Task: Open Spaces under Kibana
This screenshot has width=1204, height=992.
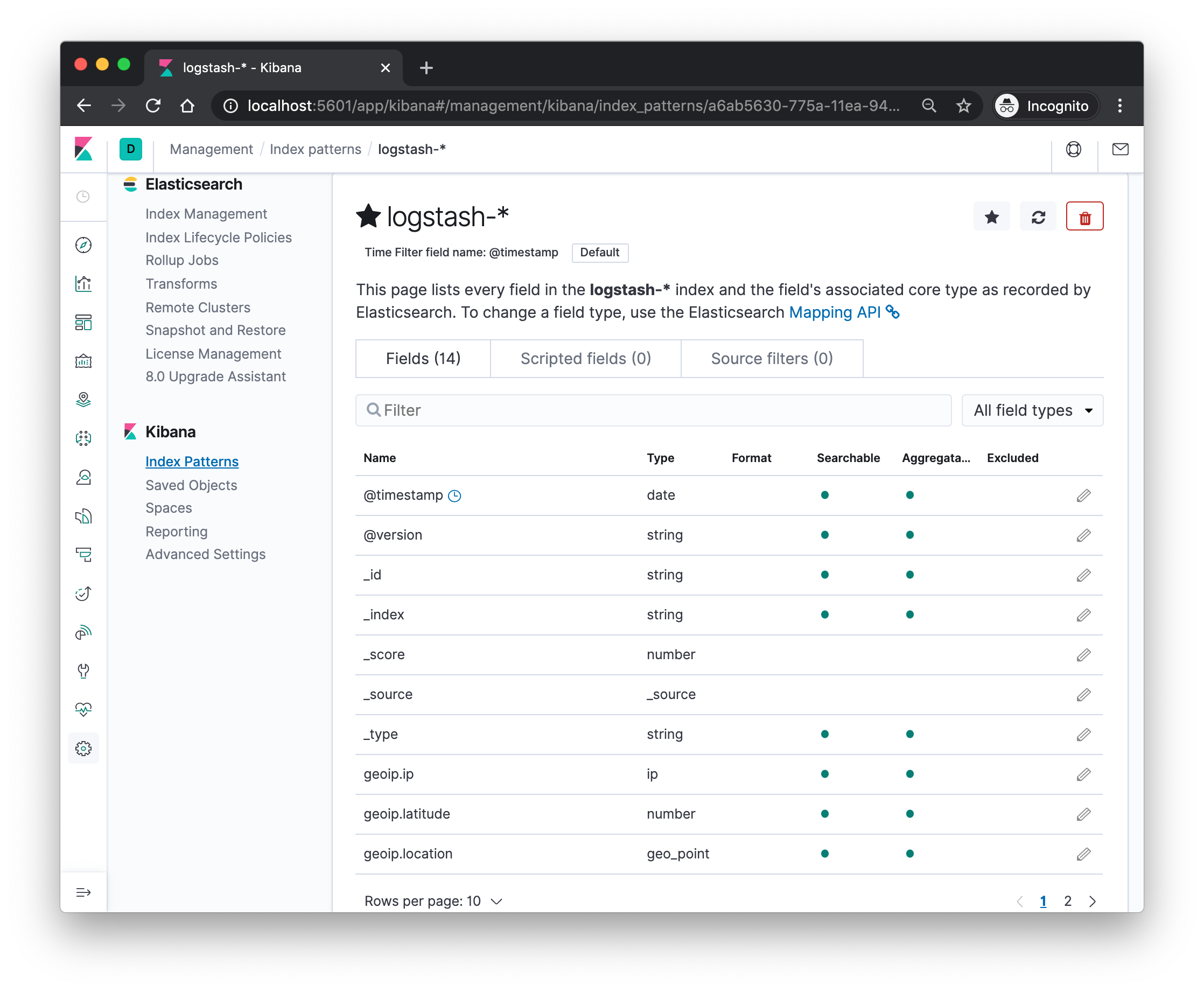Action: 169,508
